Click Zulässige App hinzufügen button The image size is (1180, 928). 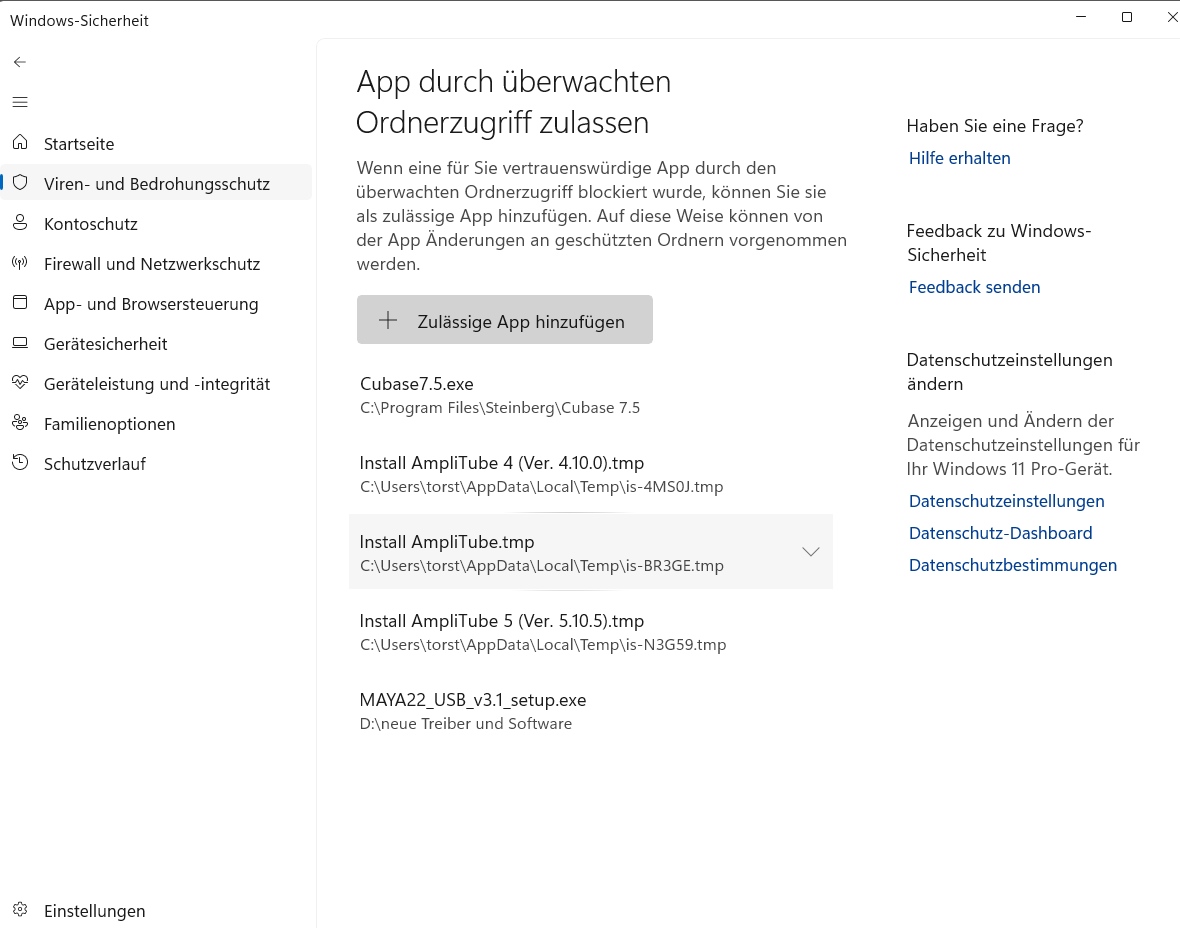[504, 320]
